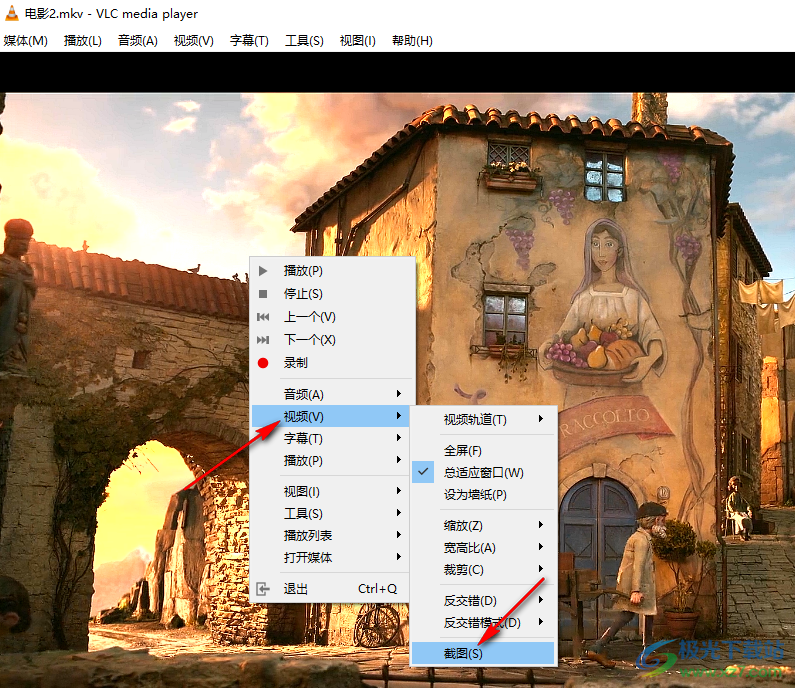
Task: Expand the 播放(P) submenu arrow
Action: coord(399,460)
